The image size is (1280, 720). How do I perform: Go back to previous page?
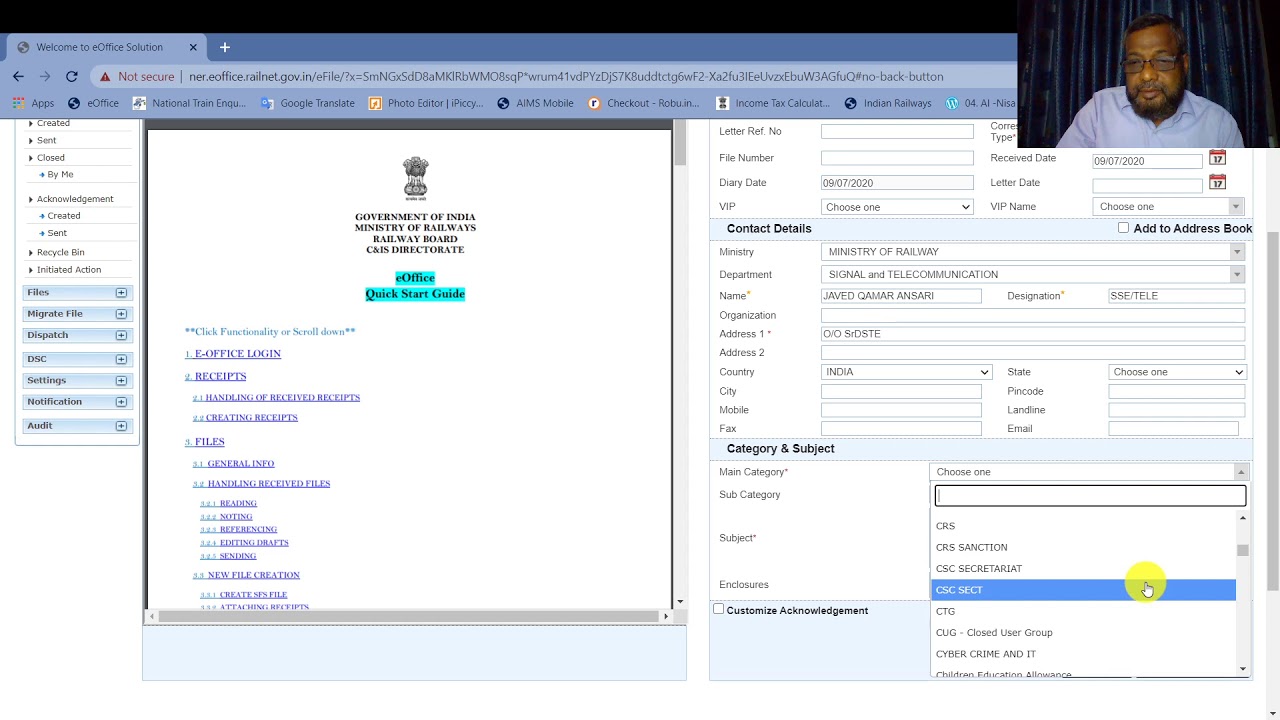18,76
